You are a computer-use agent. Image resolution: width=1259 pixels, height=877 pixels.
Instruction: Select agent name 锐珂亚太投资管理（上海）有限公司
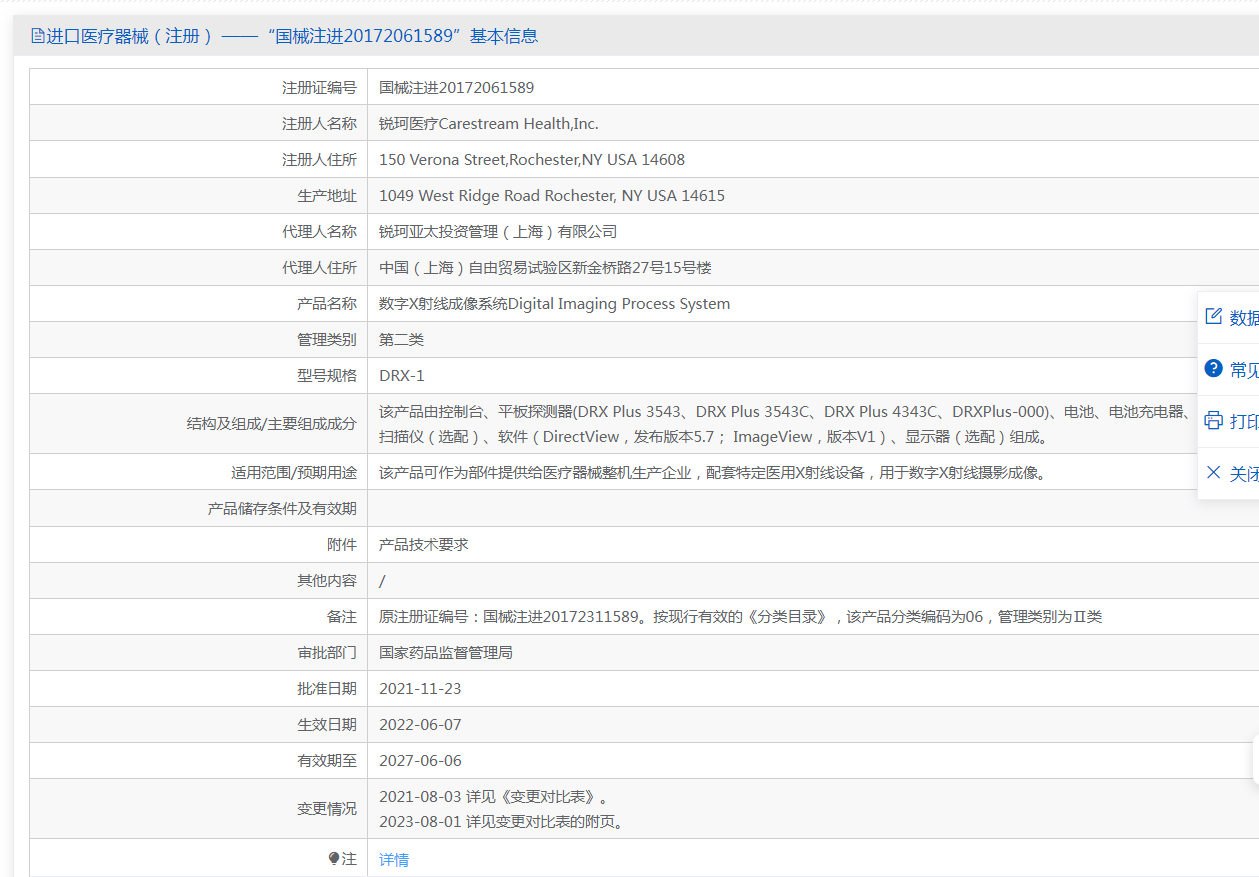coord(498,232)
